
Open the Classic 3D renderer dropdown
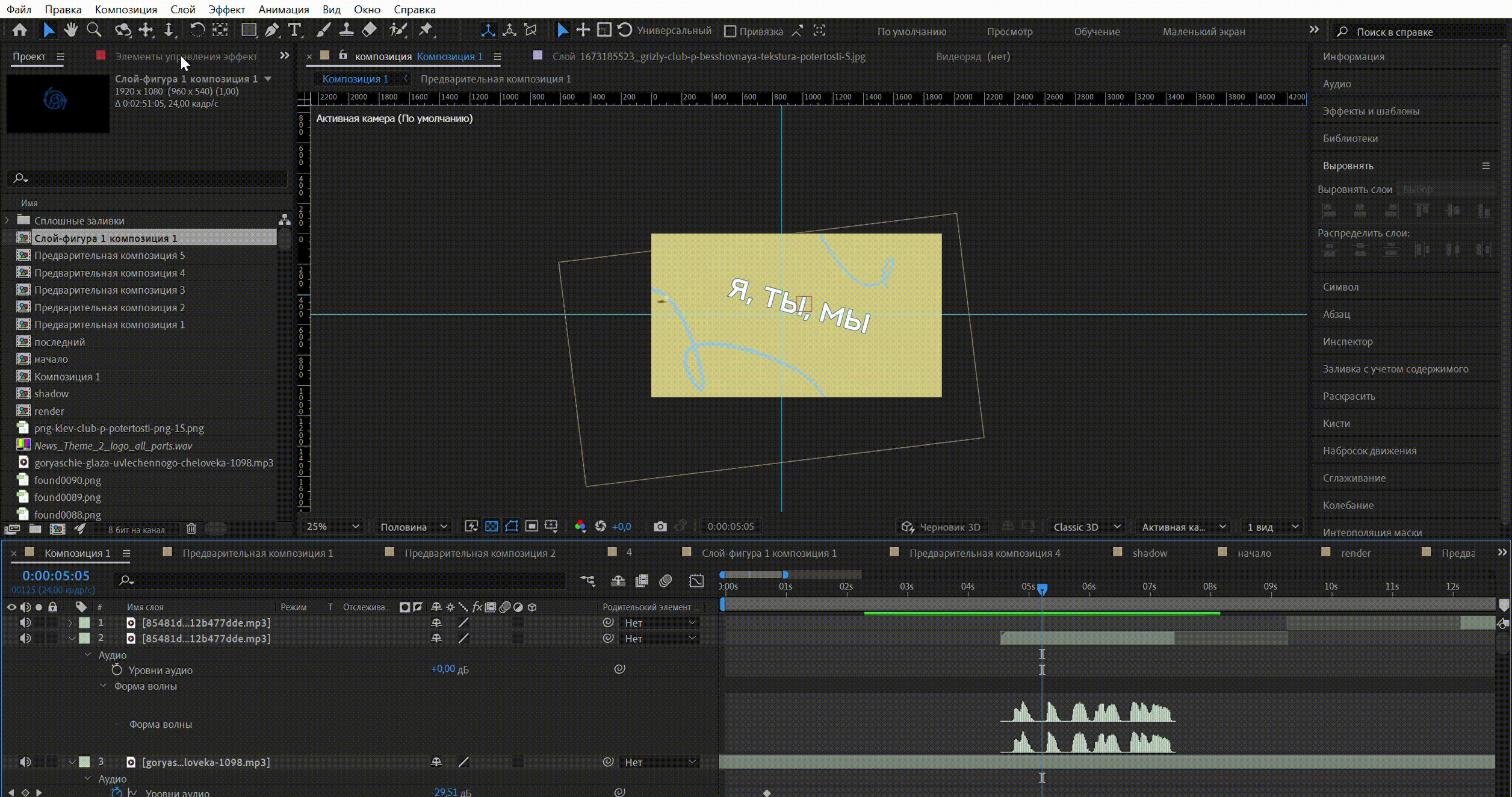tap(1086, 527)
